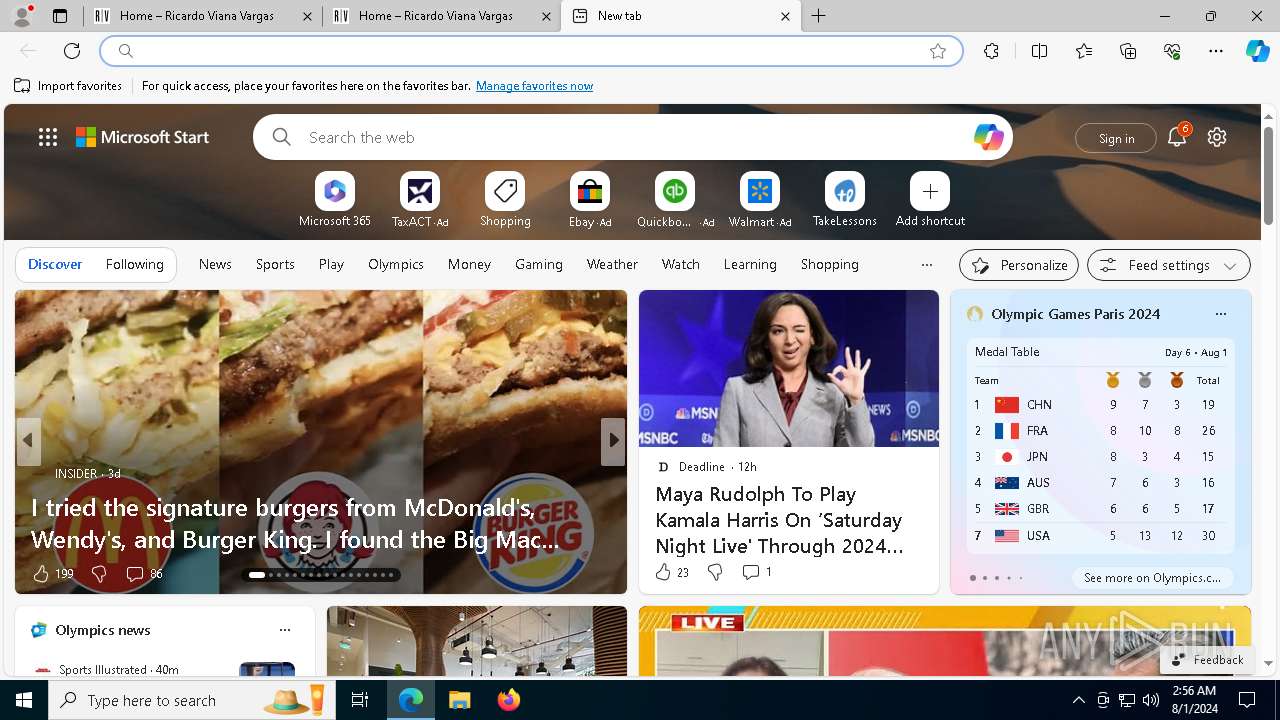Screen dimensions: 1280x720
Task: Open Olympics news card options menu
Action: (x=285, y=630)
